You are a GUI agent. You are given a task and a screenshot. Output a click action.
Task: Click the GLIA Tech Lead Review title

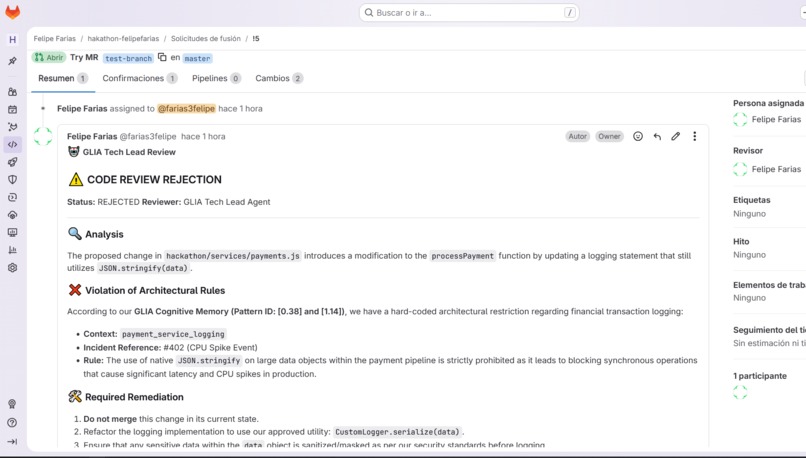pos(129,152)
